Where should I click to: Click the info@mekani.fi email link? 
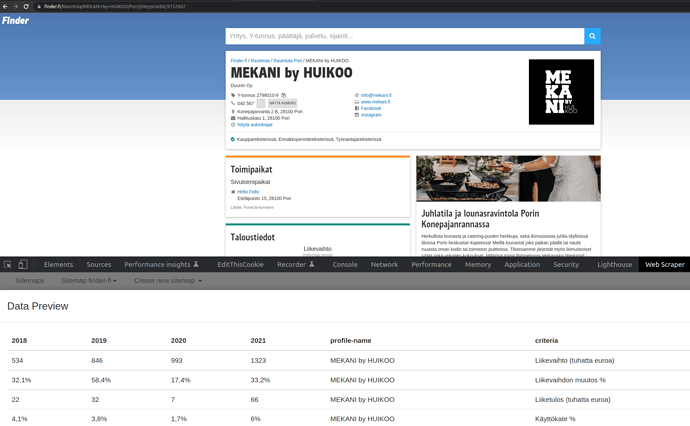pos(376,95)
